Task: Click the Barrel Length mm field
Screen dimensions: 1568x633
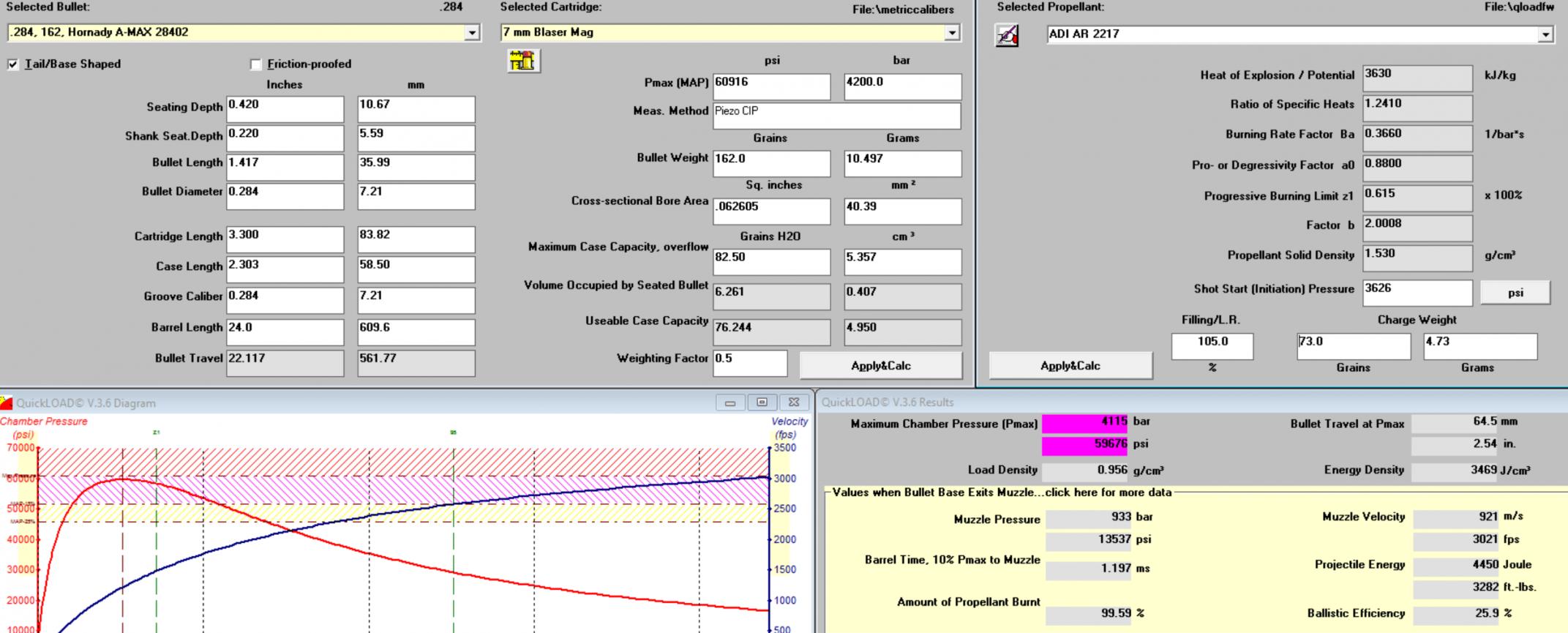Action: [x=416, y=332]
